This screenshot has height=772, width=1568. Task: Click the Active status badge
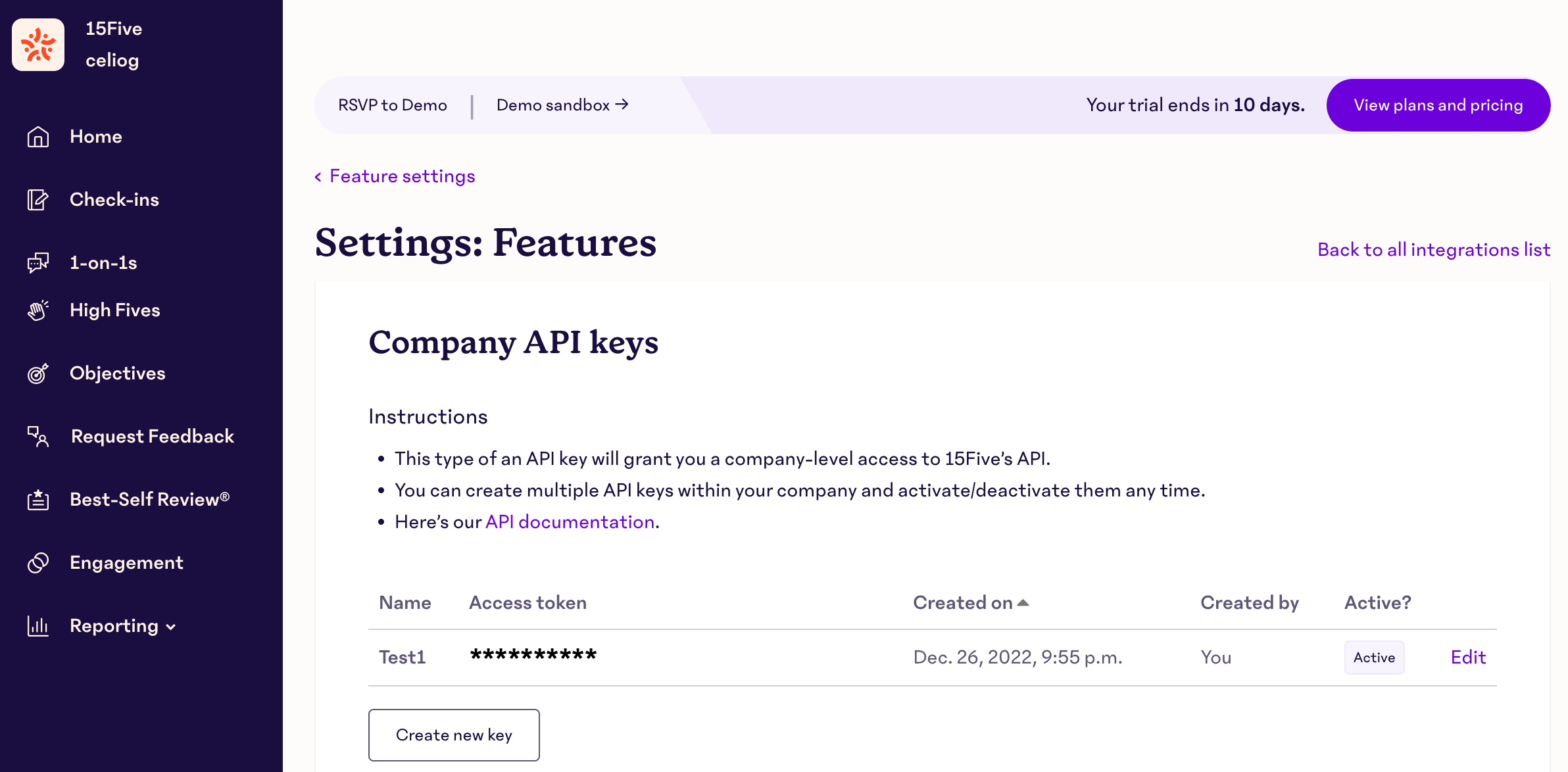1374,658
